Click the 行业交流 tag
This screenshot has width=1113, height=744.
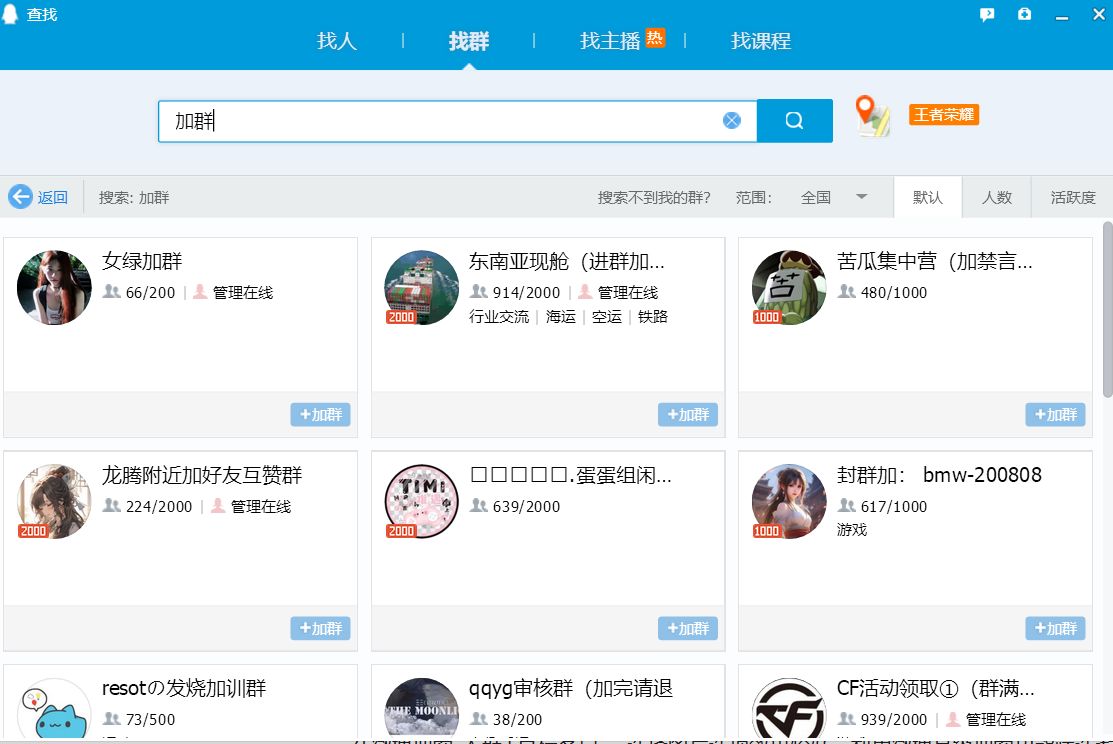[499, 317]
